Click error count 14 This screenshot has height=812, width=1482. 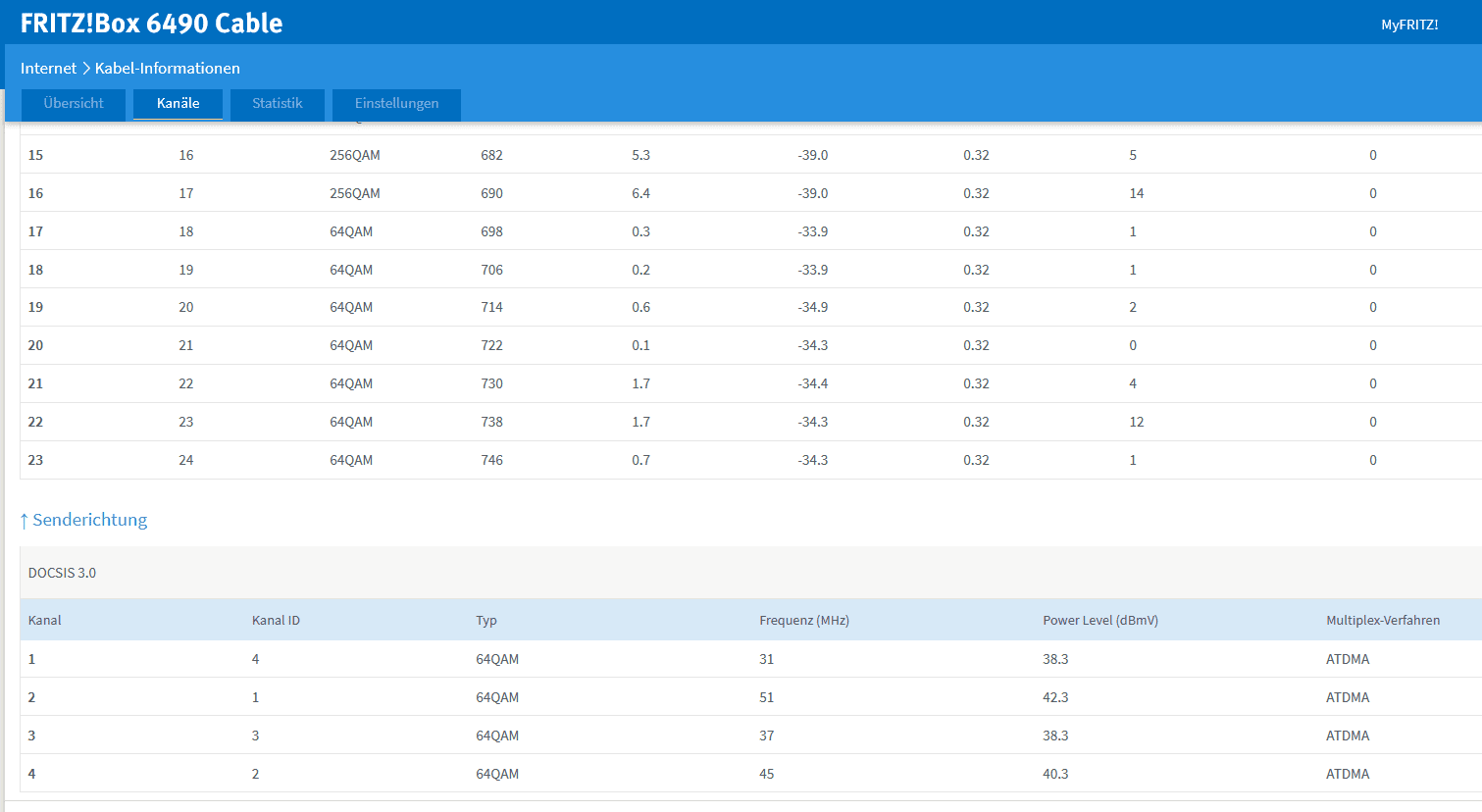point(1137,193)
